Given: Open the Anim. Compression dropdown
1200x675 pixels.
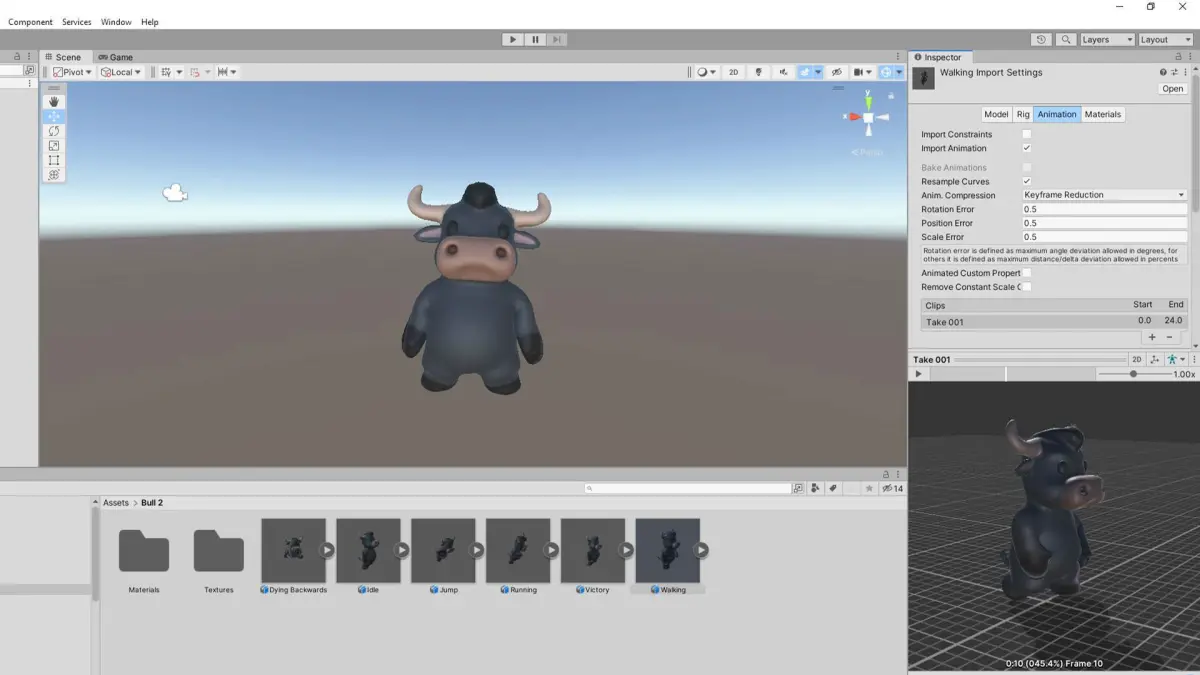Looking at the screenshot, I should point(1104,195).
